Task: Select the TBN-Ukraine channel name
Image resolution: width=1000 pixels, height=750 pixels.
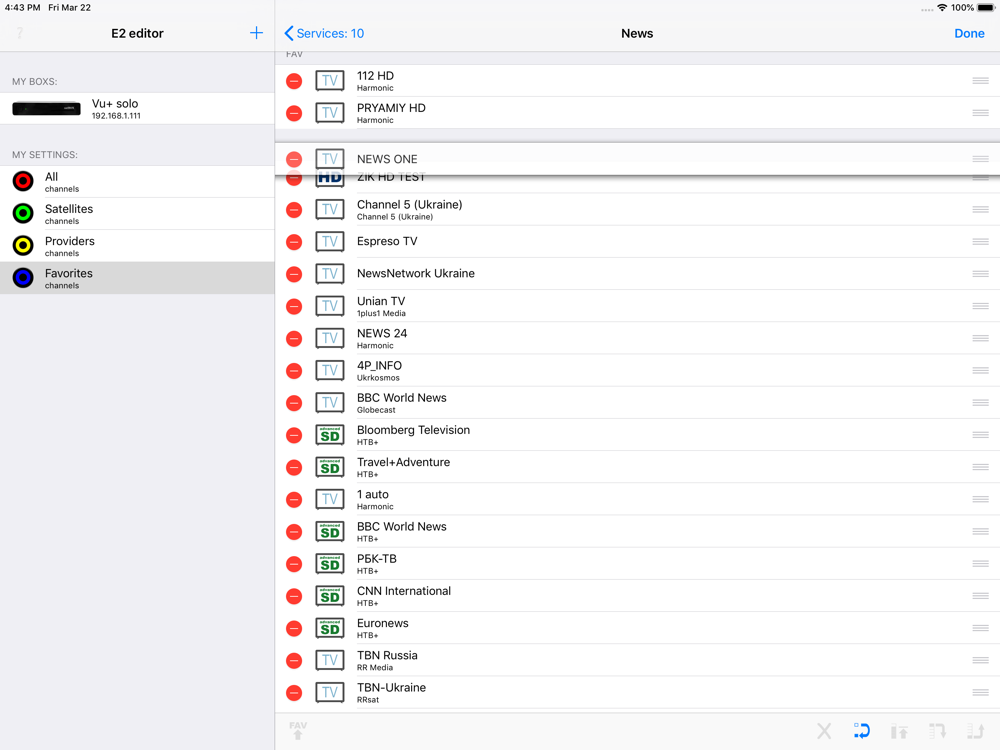Action: (x=392, y=688)
